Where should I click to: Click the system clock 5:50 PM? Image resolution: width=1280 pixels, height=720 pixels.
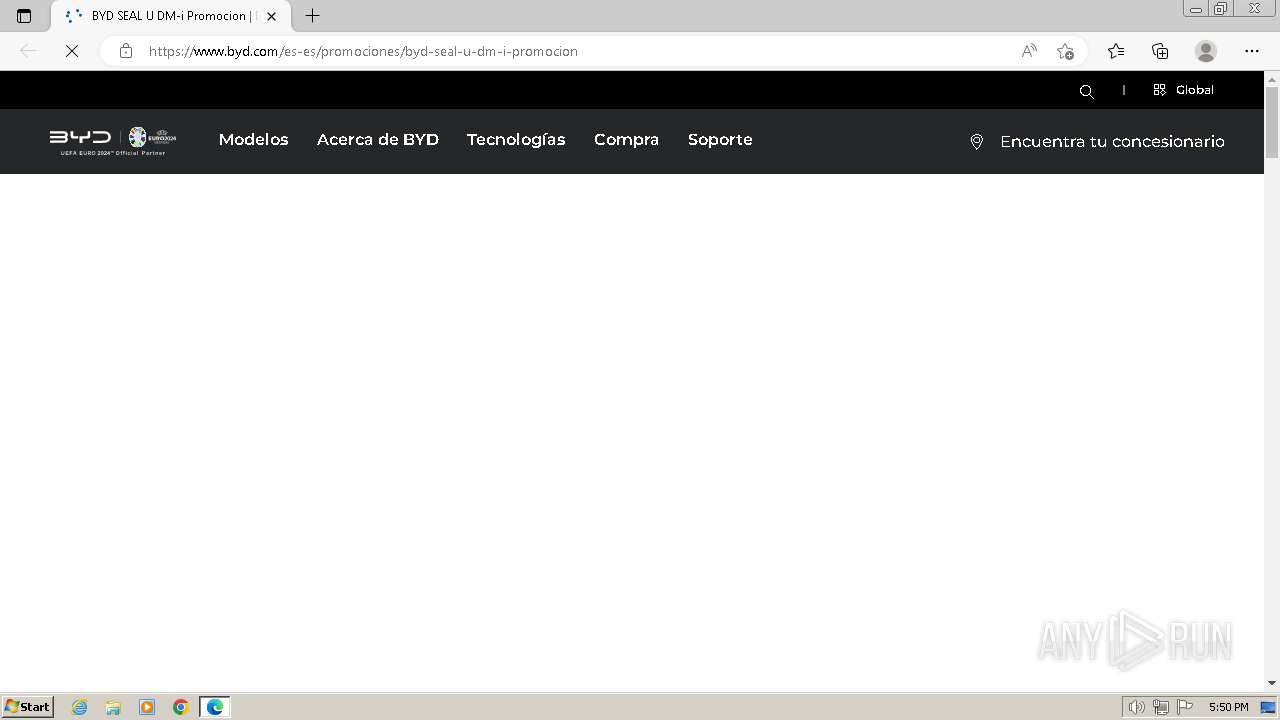[1228, 707]
